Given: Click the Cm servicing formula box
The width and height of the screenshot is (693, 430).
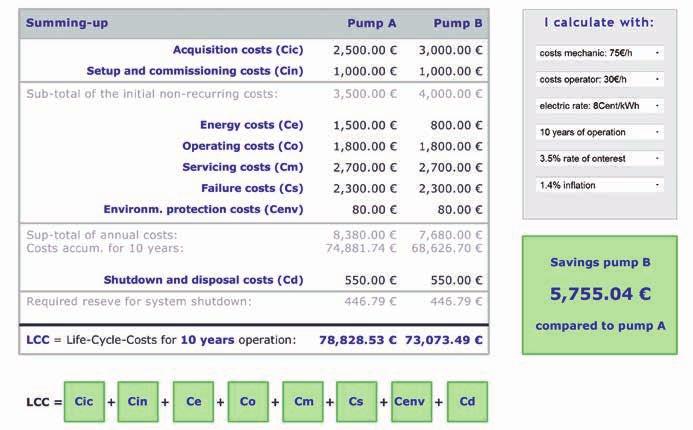Looking at the screenshot, I should pyautogui.click(x=303, y=402).
